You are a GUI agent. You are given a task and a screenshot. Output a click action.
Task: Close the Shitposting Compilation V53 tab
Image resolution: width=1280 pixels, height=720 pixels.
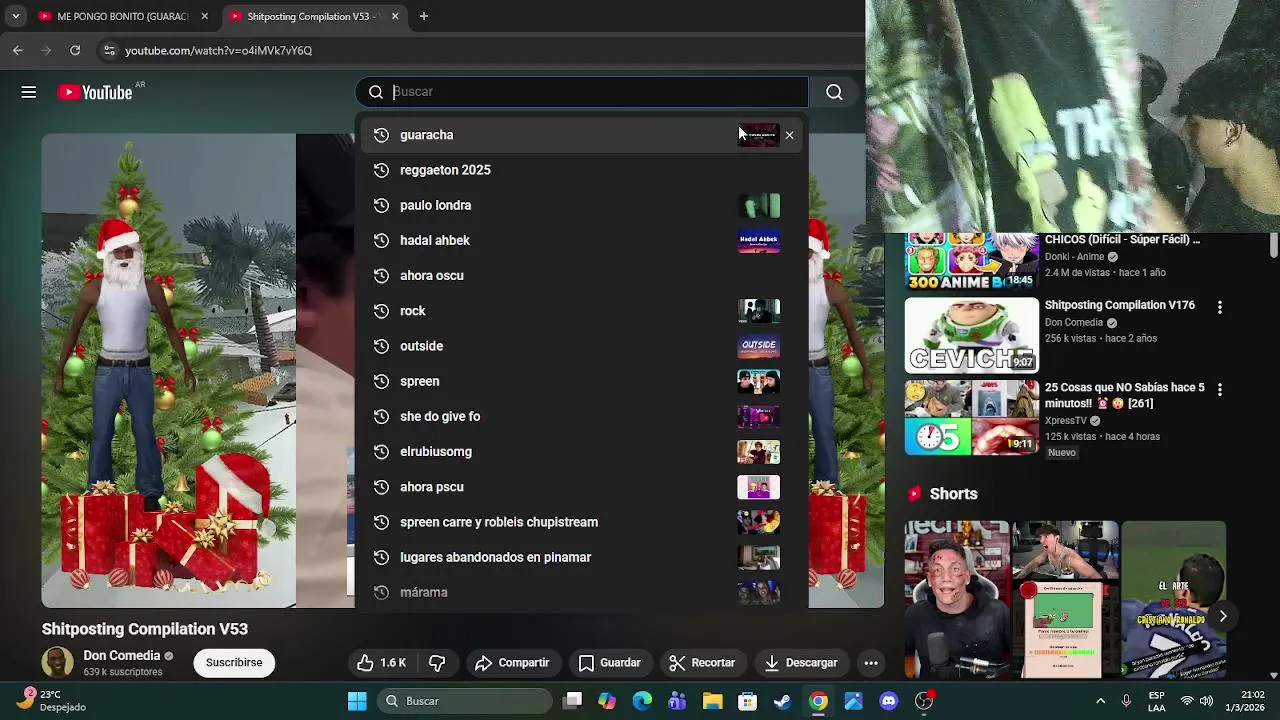click(395, 17)
